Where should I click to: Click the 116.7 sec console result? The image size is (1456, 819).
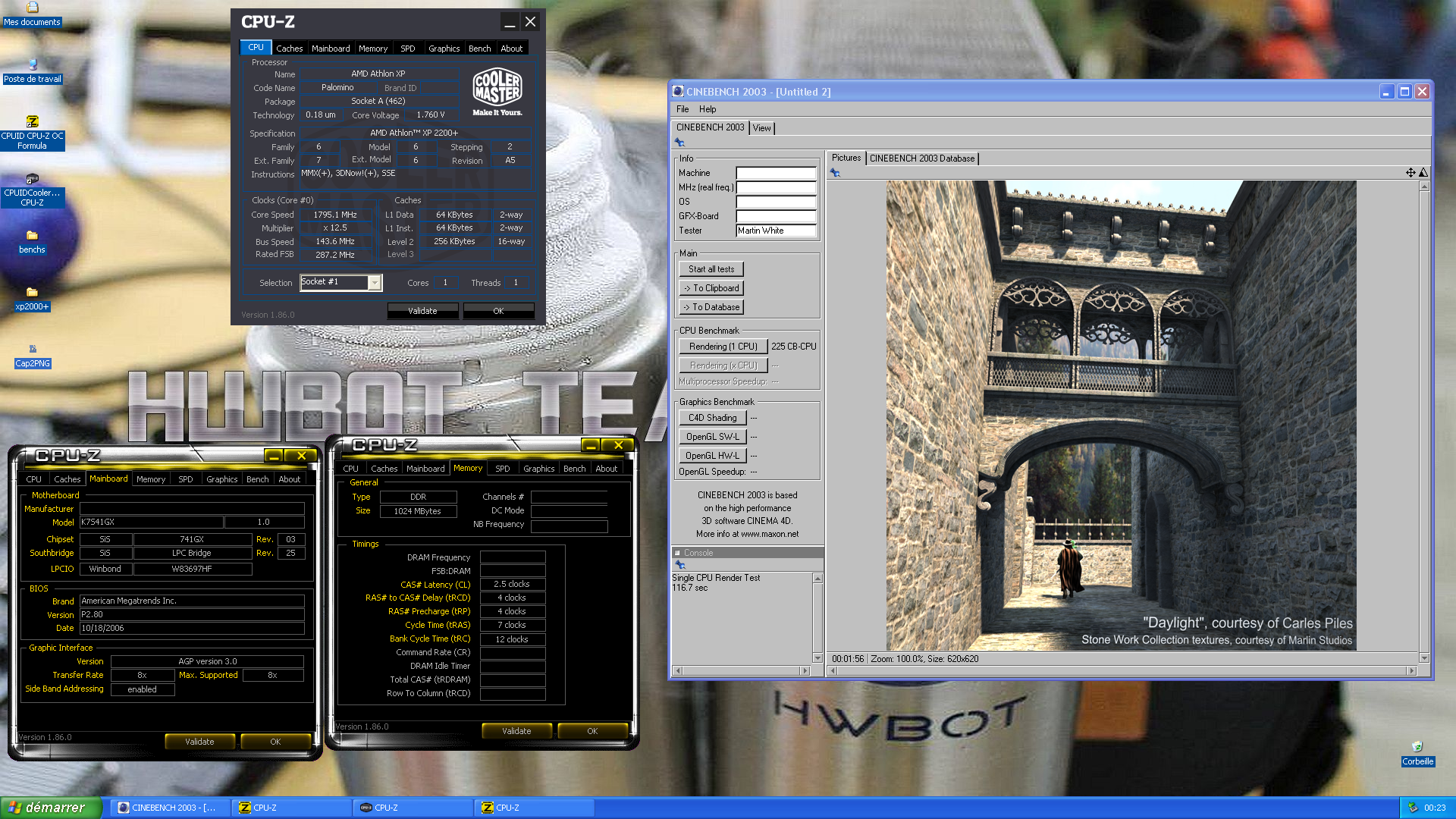click(689, 588)
